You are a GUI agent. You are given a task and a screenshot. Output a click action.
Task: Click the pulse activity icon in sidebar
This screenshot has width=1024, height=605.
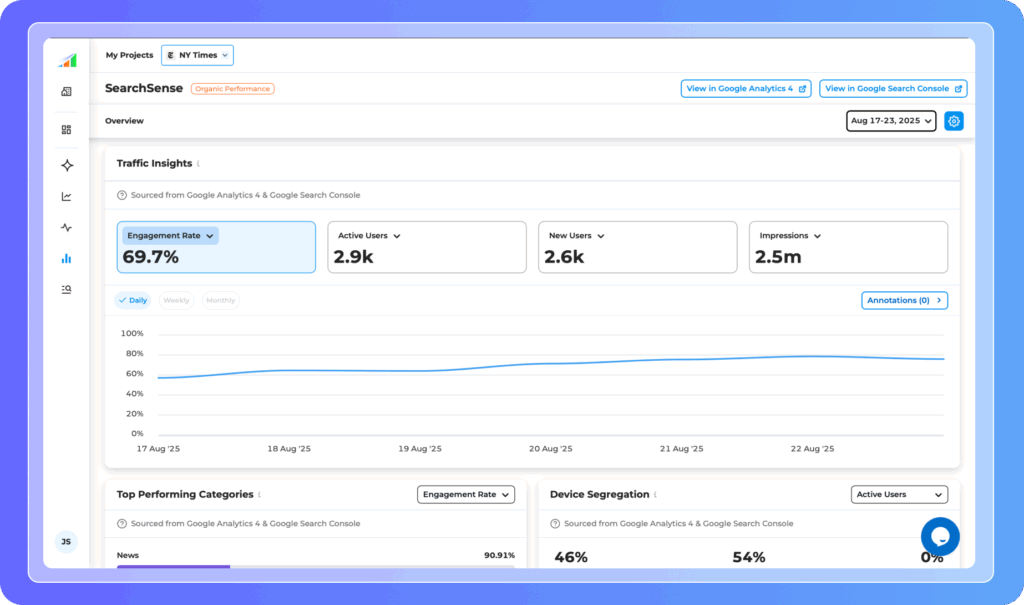(x=66, y=228)
